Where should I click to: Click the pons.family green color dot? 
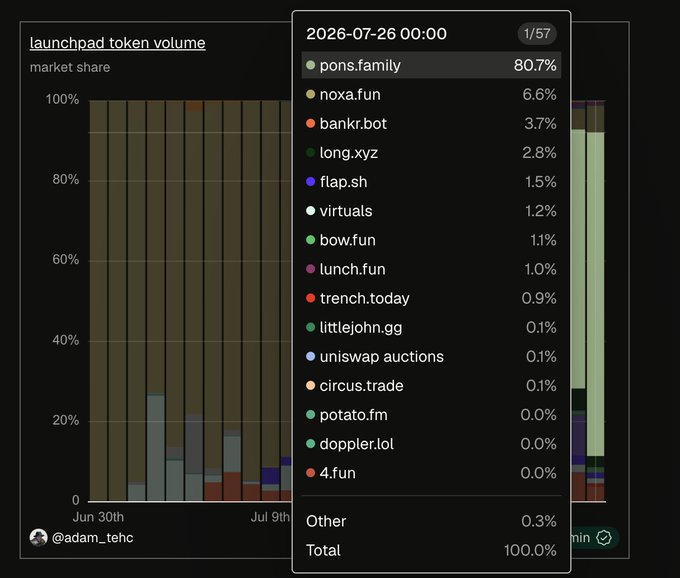coord(311,65)
